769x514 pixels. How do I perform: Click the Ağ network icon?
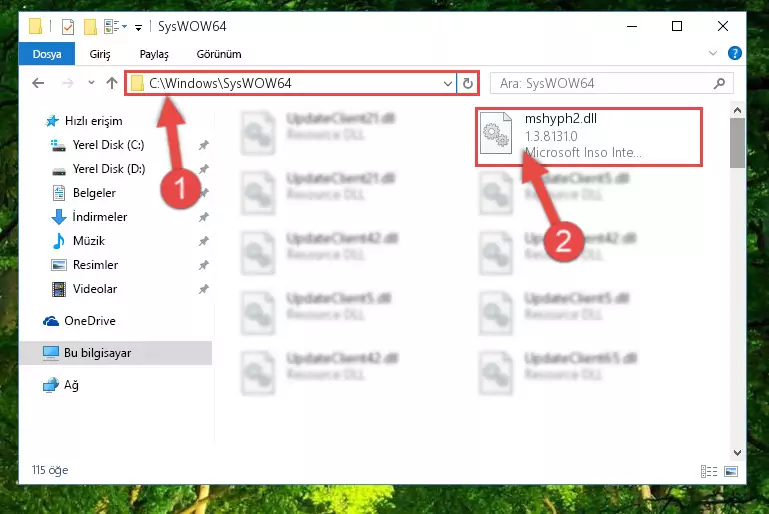click(x=51, y=385)
